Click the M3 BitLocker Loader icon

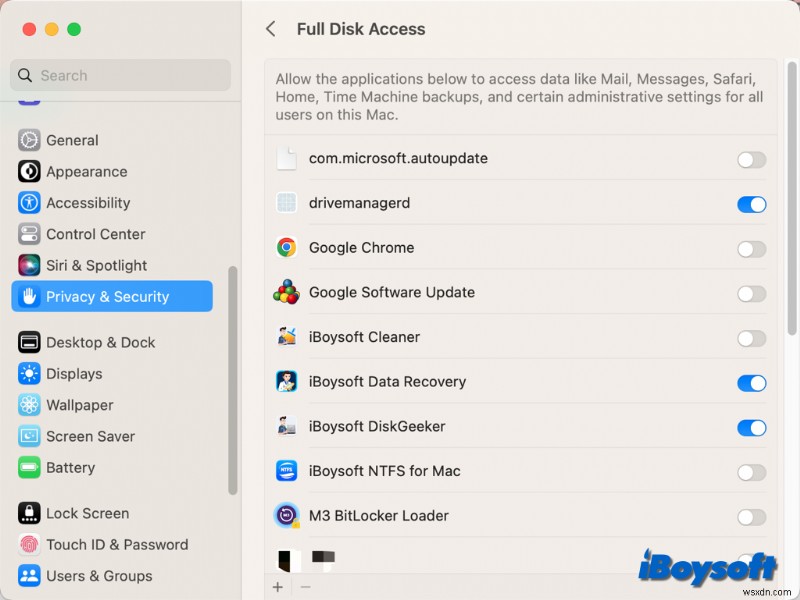[286, 515]
